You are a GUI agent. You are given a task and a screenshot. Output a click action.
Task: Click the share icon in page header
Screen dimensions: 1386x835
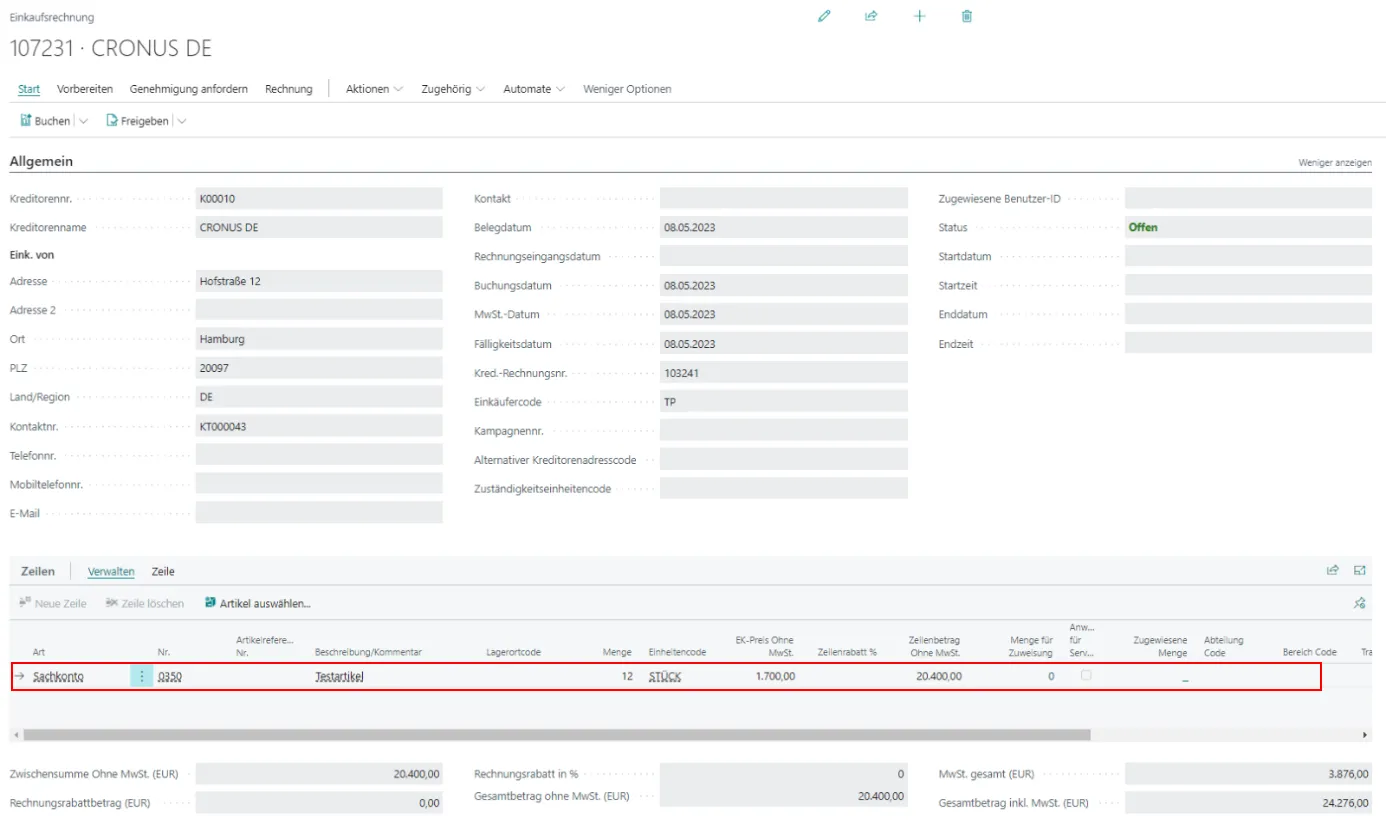[871, 16]
